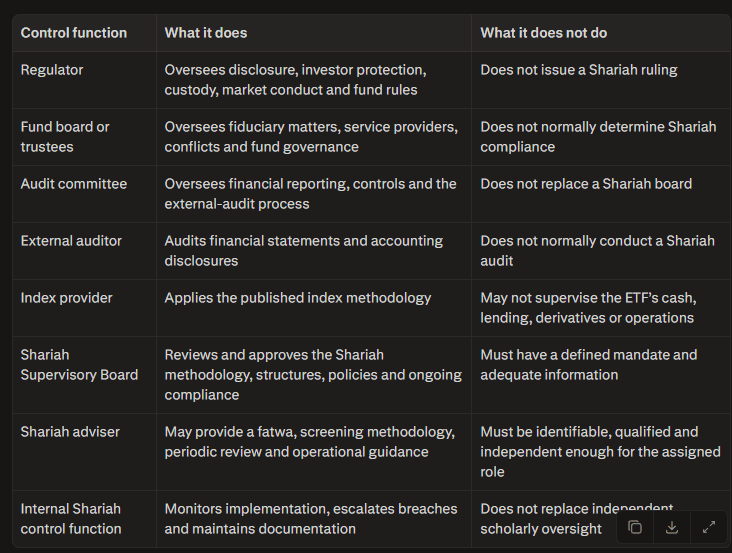This screenshot has width=732, height=553.
Task: Expand the table with the fullscreen arrows icon
Action: pos(709,527)
